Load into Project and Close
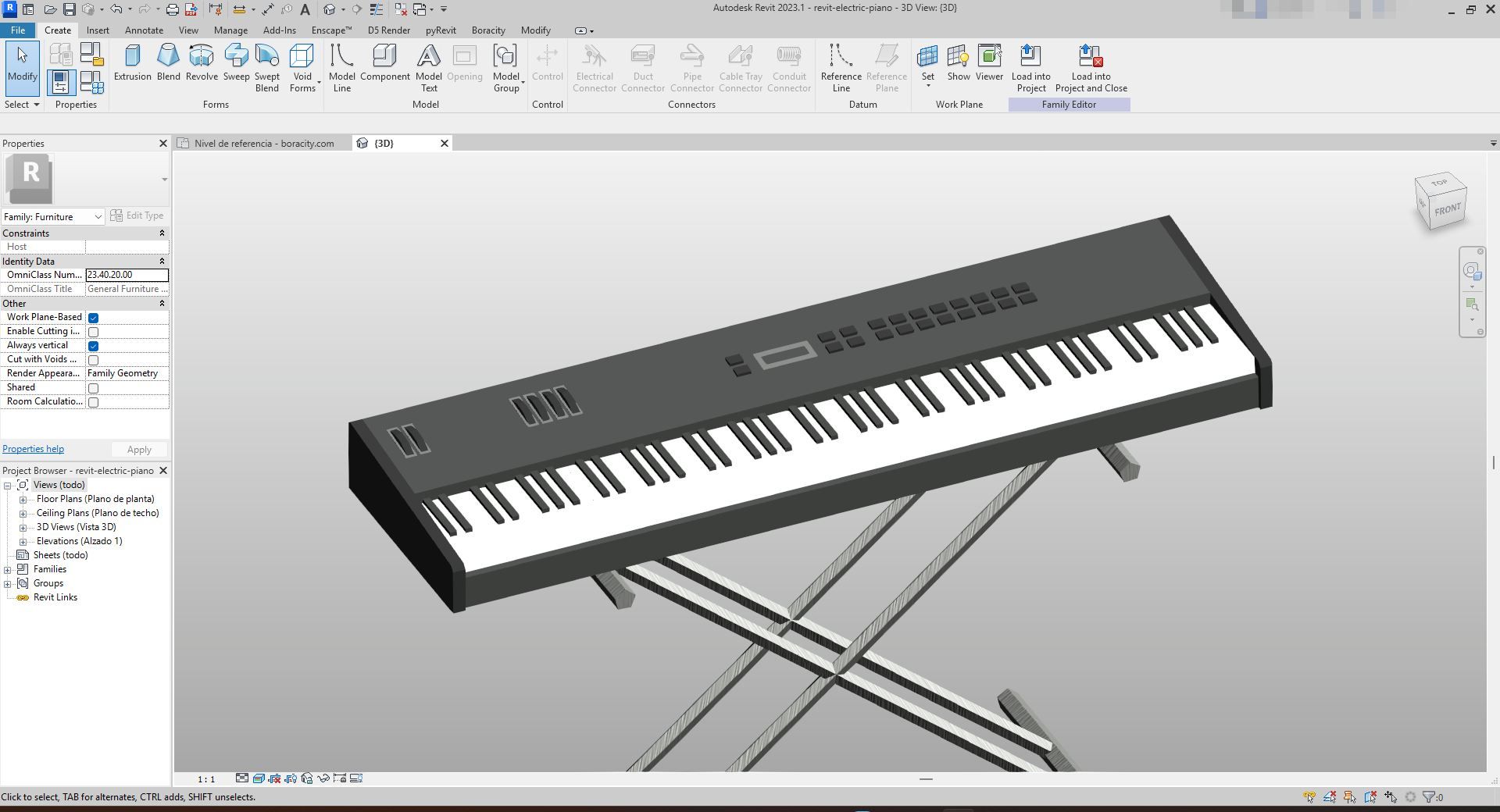Image resolution: width=1500 pixels, height=812 pixels. [x=1091, y=68]
